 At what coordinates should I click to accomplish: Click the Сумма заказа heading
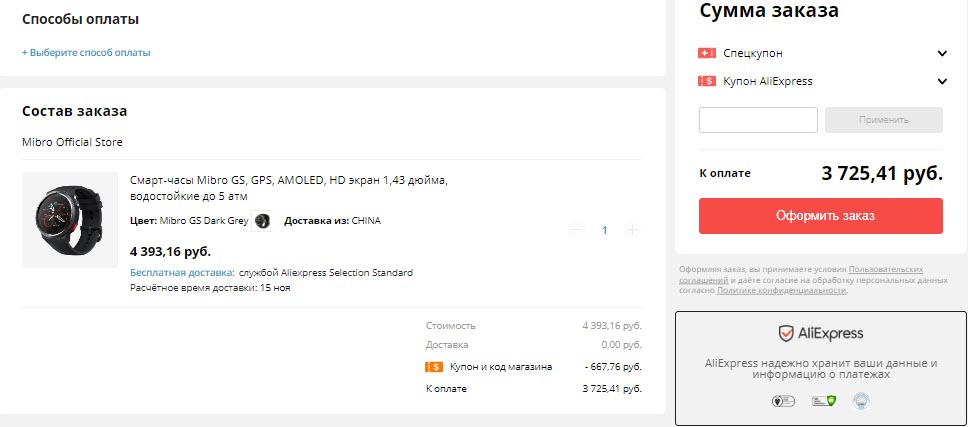click(769, 10)
